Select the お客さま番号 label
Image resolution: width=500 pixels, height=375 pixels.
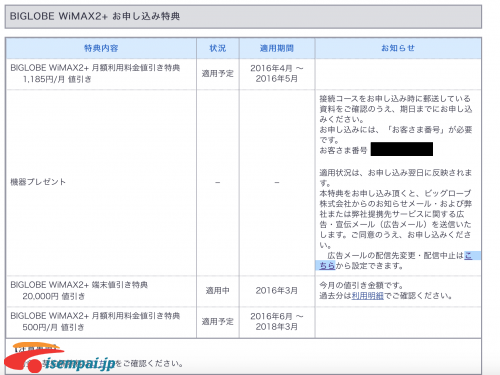[343, 150]
